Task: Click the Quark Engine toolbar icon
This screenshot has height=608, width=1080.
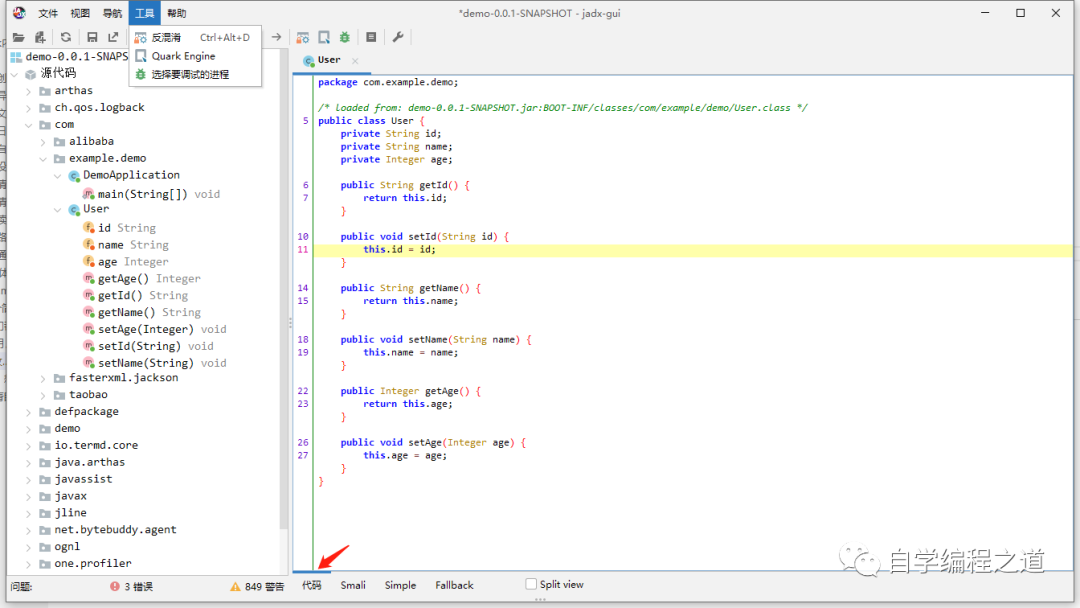Action: [x=324, y=37]
